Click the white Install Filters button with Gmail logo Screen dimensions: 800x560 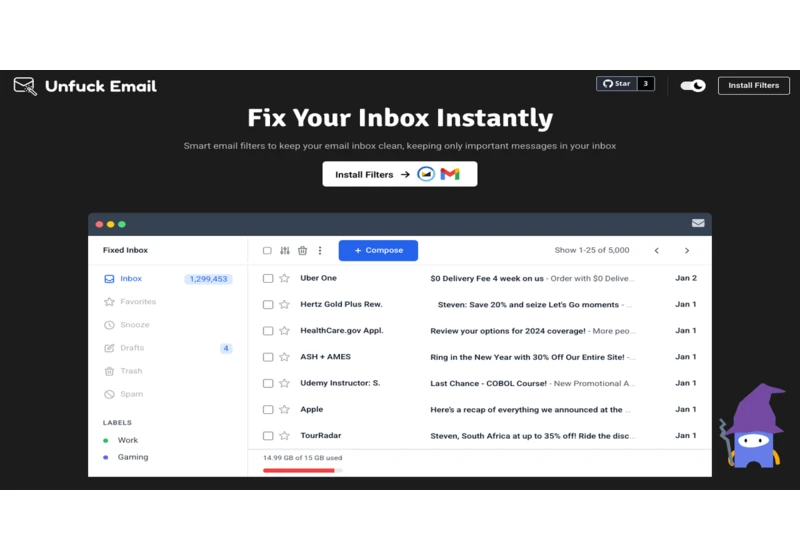click(399, 174)
